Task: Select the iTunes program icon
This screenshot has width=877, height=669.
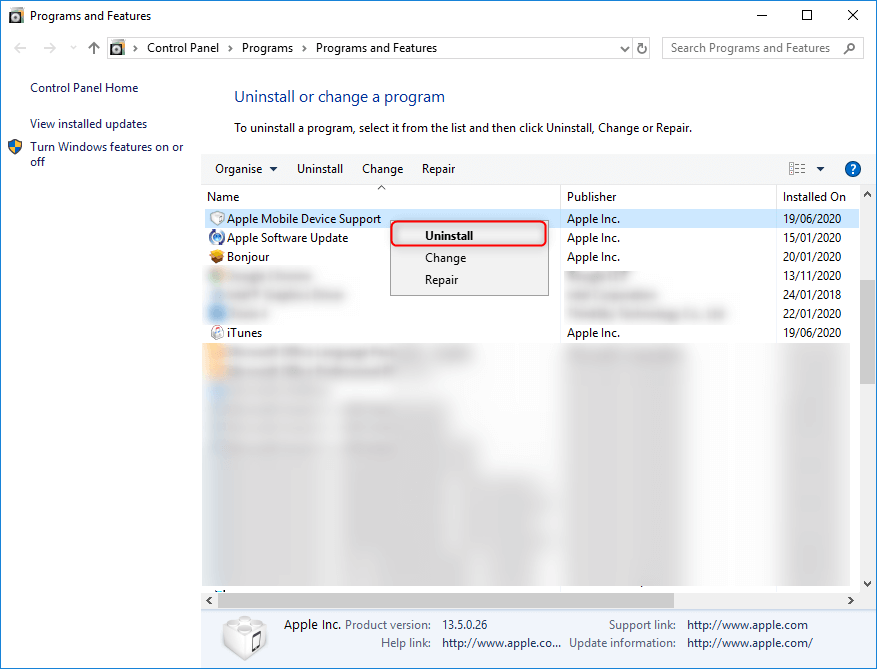Action: (216, 333)
